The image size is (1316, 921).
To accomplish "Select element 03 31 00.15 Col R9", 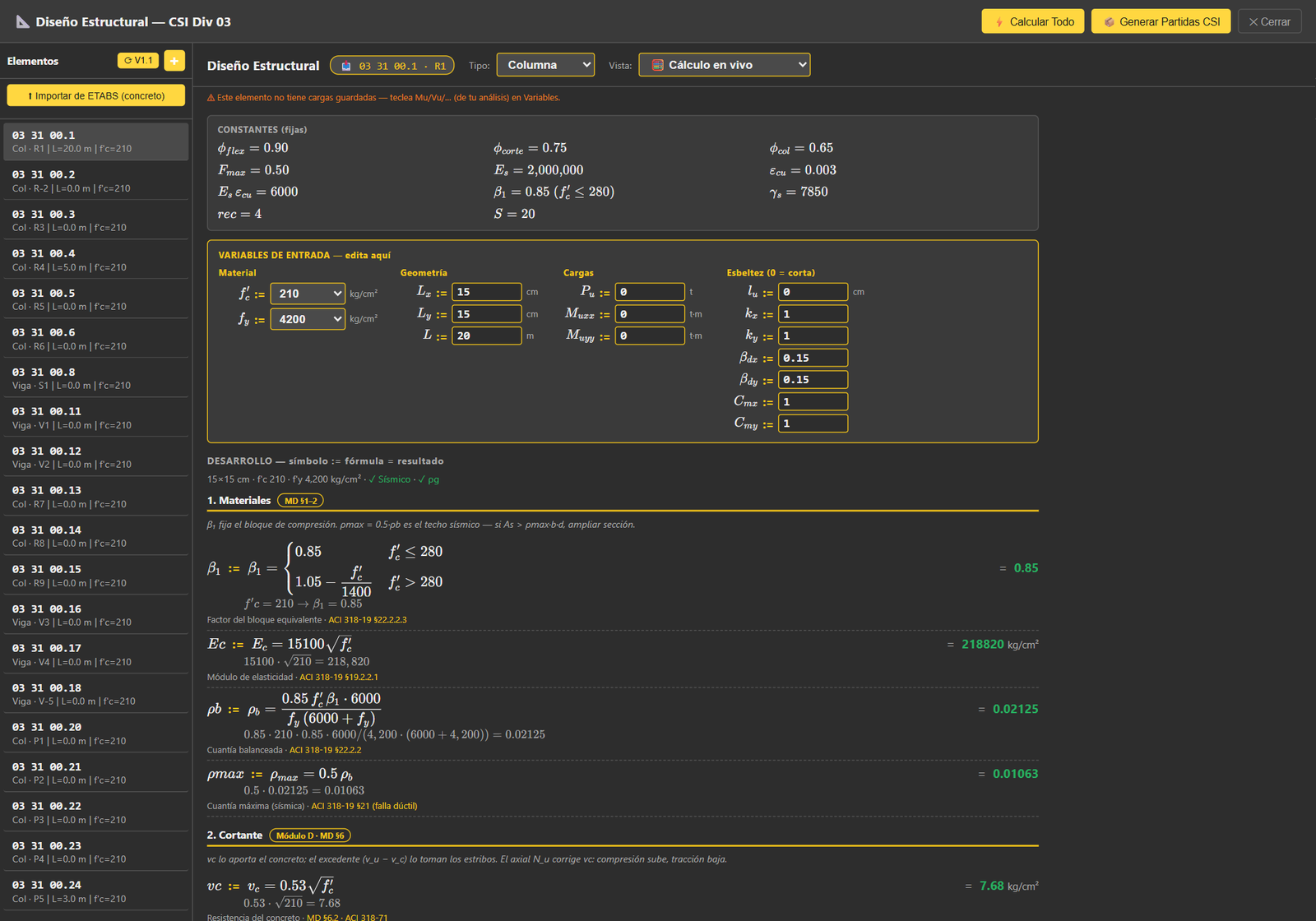I will coord(96,576).
